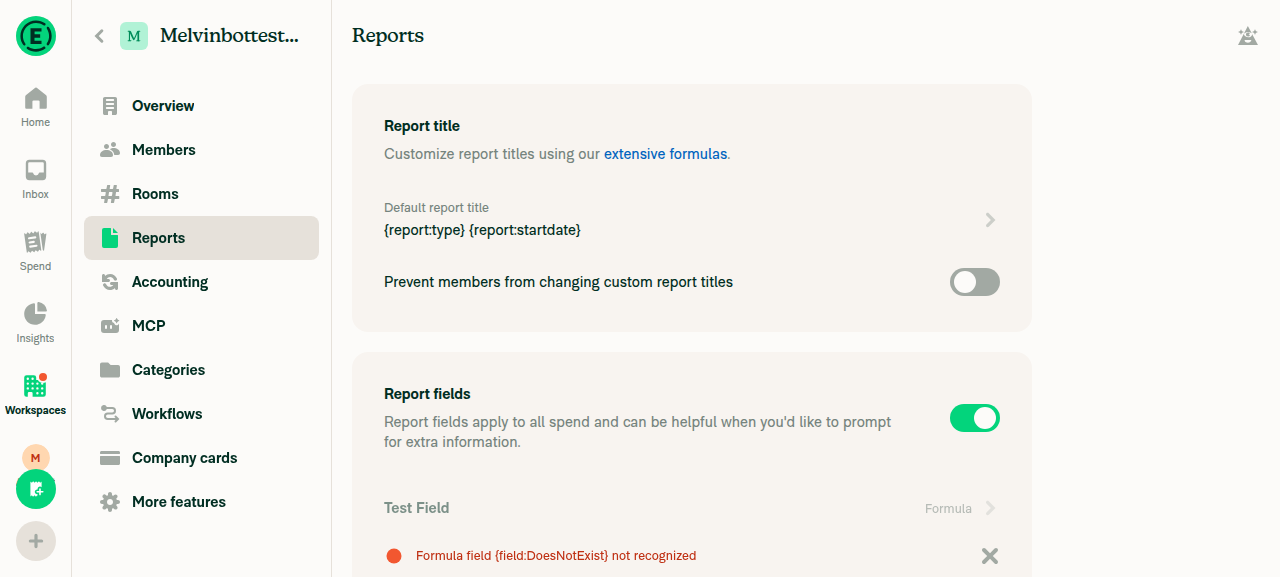Screen dimensions: 1280x577
Task: Open the More features menu item
Action: click(x=202, y=502)
